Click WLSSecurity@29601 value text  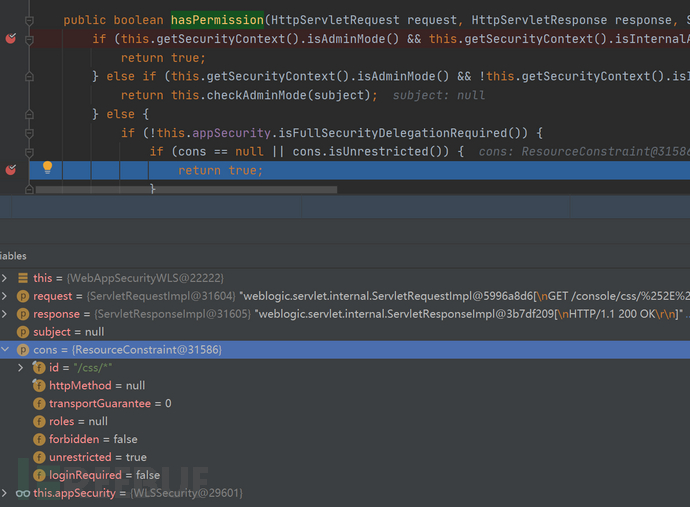(x=186, y=493)
